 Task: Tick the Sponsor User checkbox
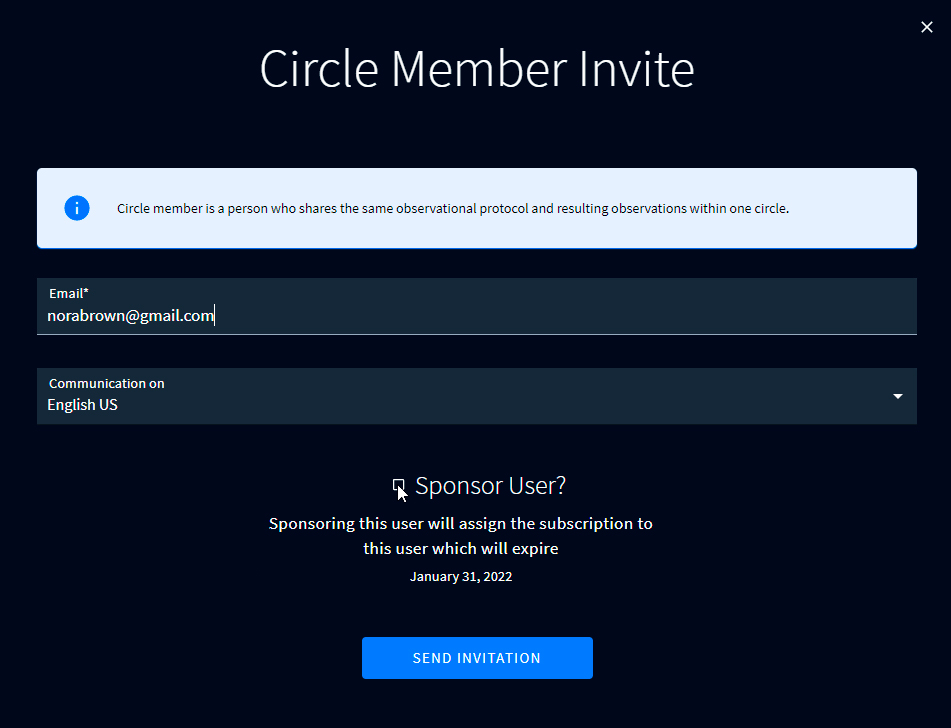pyautogui.click(x=399, y=486)
